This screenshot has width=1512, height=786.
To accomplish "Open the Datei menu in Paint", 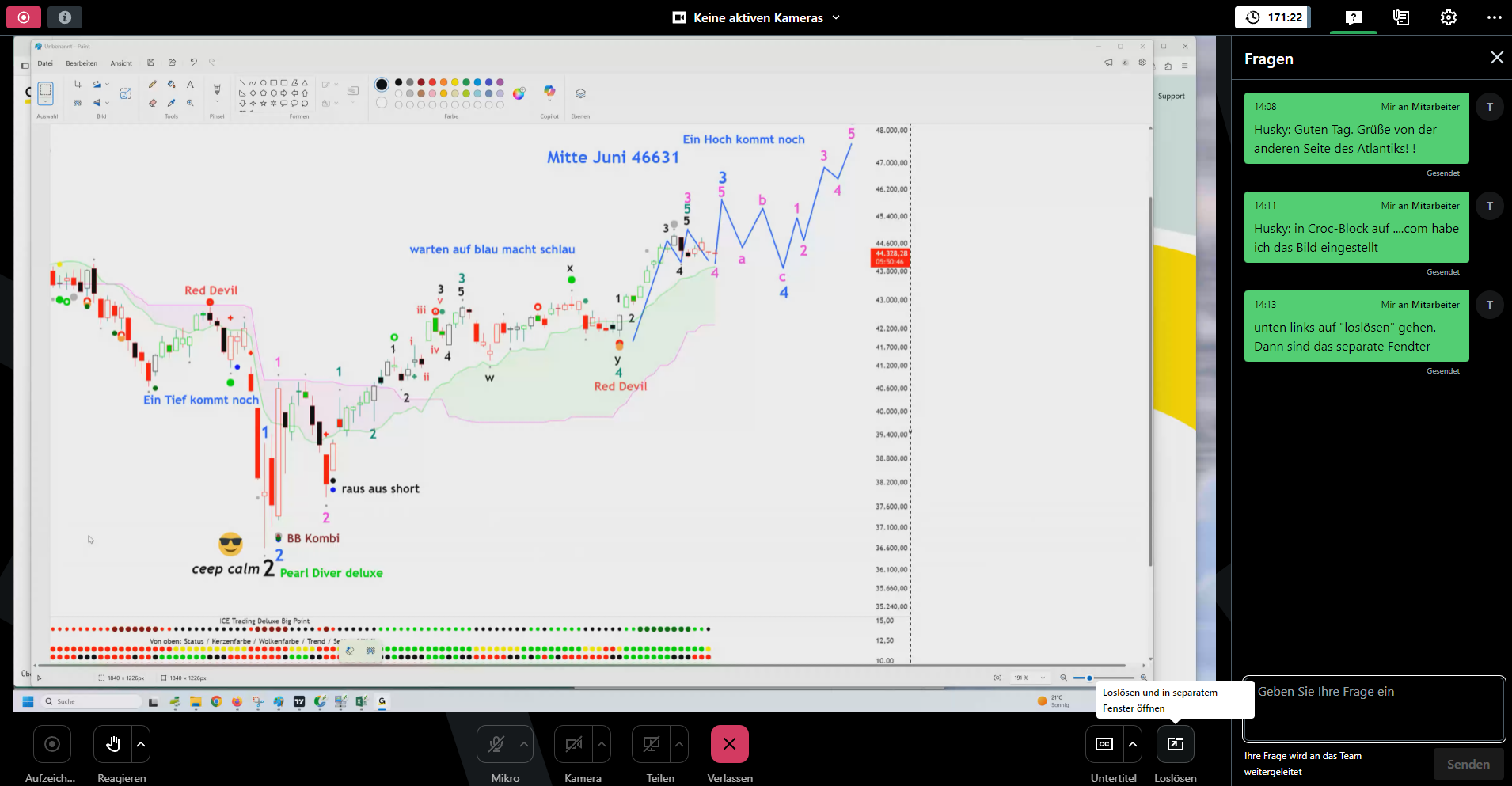I will coord(45,63).
